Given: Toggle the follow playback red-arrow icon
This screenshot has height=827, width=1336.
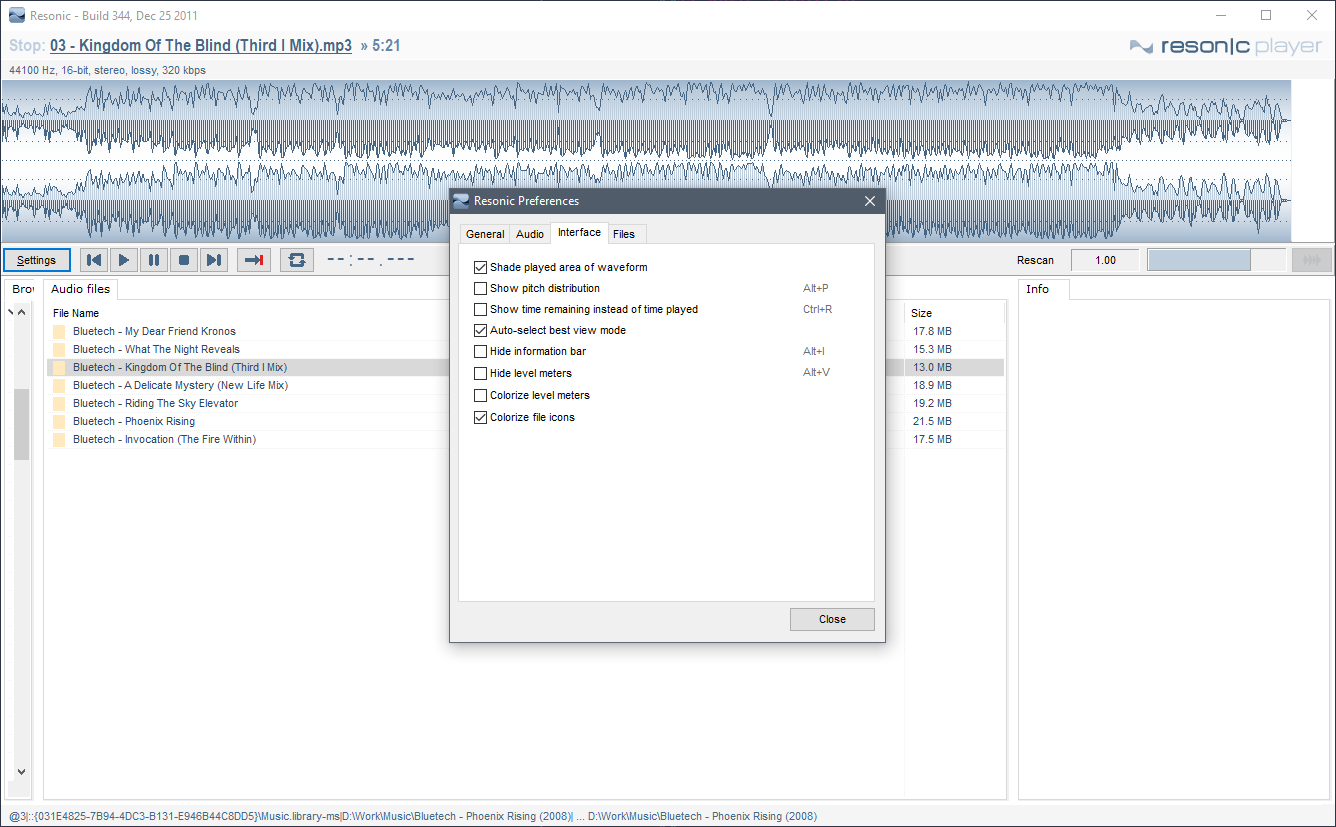Looking at the screenshot, I should pyautogui.click(x=254, y=260).
